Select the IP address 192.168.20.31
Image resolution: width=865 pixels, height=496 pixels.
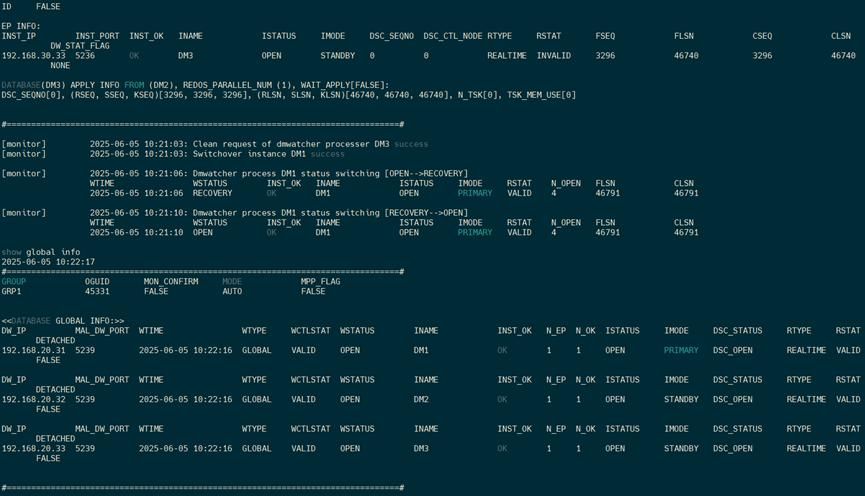[x=33, y=350]
